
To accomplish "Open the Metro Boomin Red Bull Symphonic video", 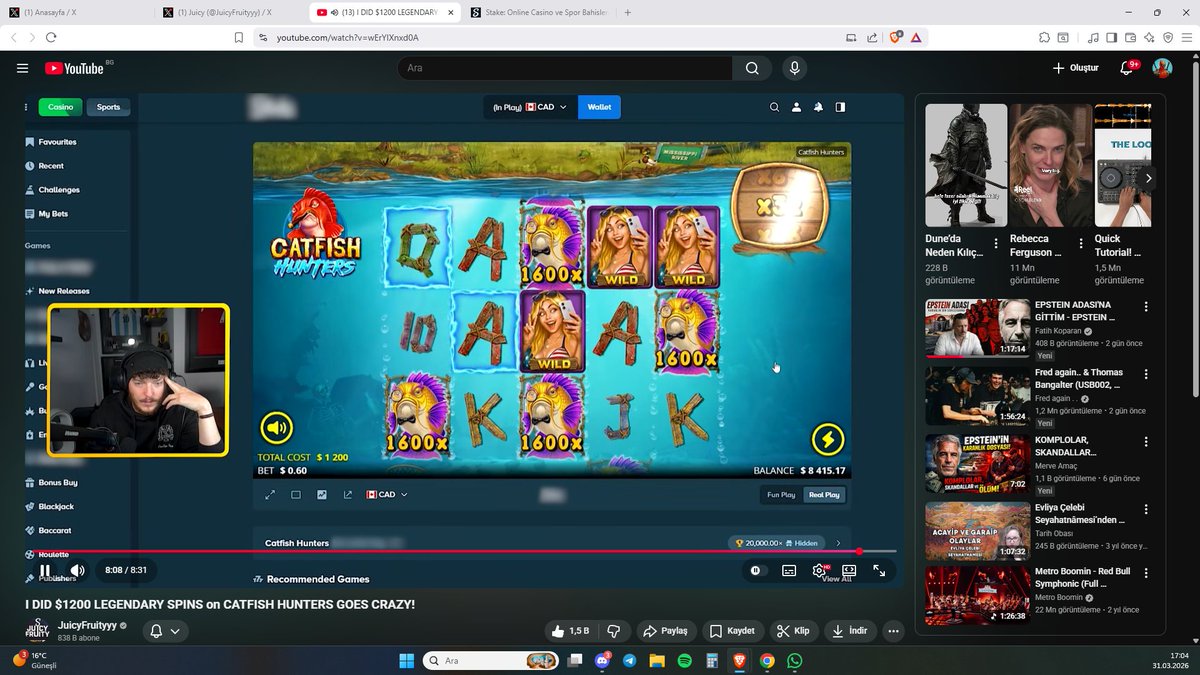I will [977, 595].
